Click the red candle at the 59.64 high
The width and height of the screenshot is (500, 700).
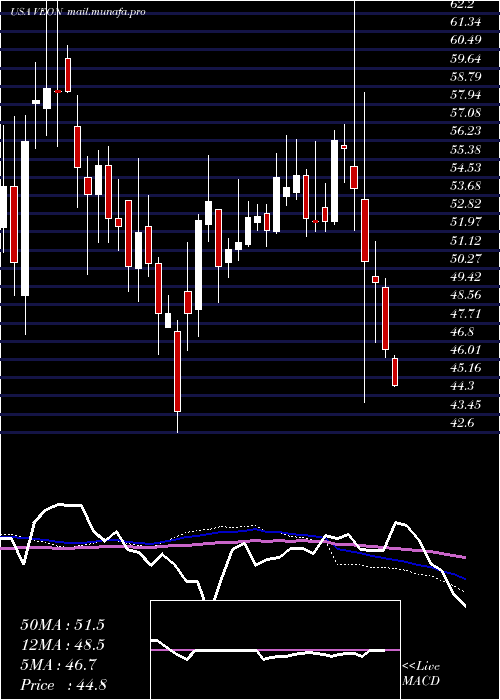coord(68,75)
